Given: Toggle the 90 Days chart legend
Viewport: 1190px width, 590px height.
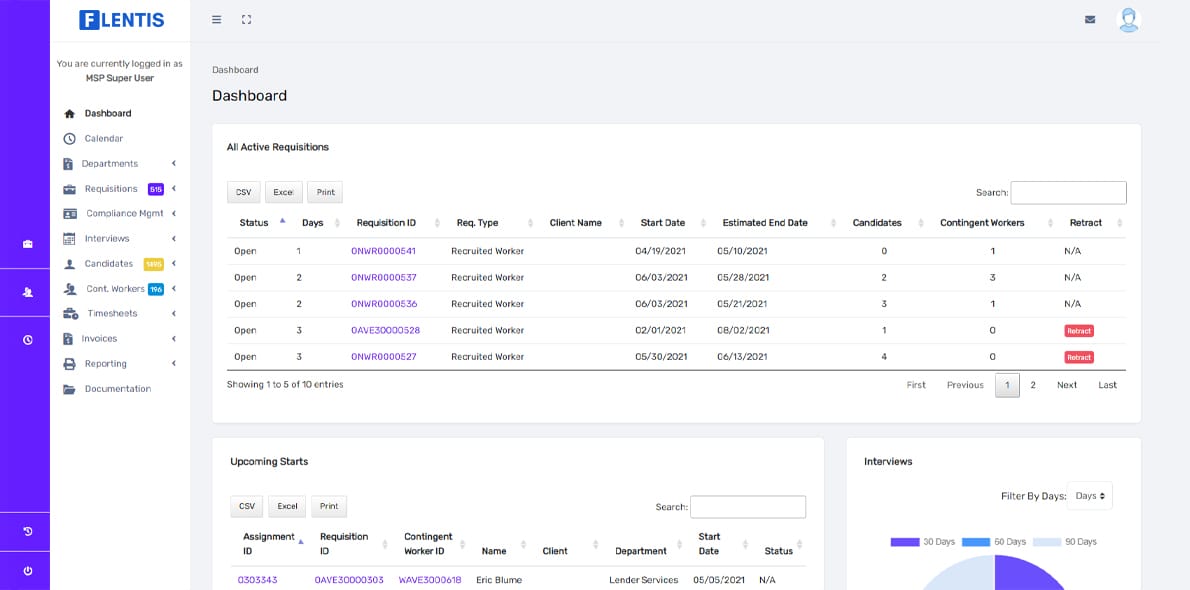Looking at the screenshot, I should coord(1064,542).
